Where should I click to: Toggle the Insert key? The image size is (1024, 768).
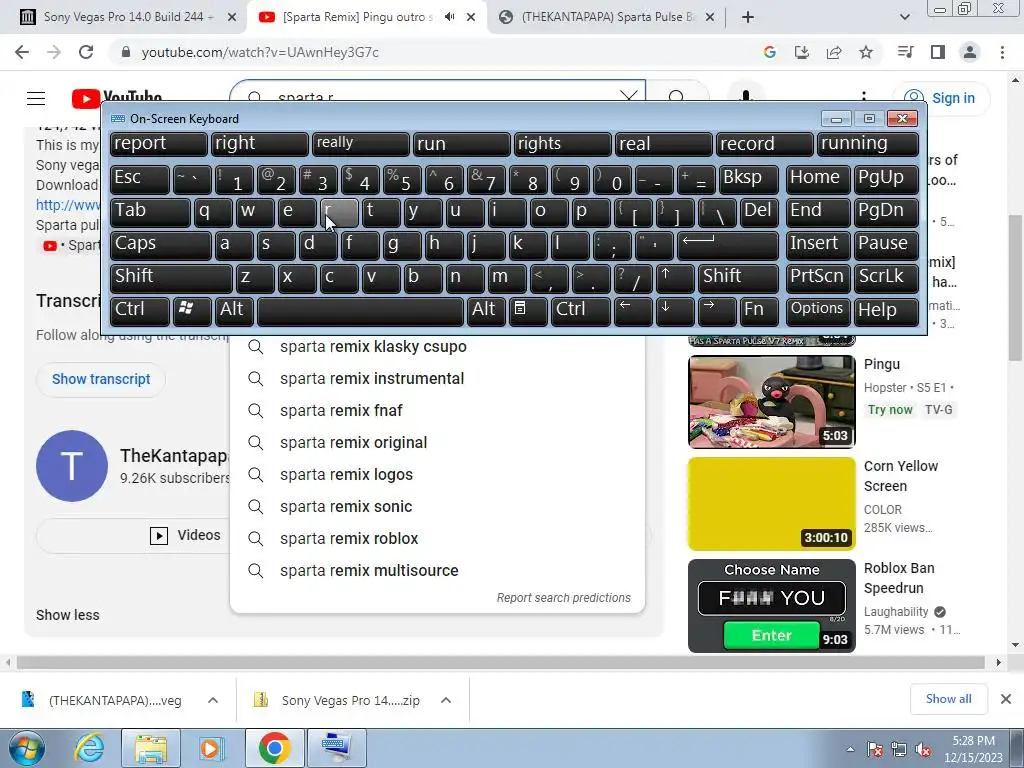click(x=818, y=245)
